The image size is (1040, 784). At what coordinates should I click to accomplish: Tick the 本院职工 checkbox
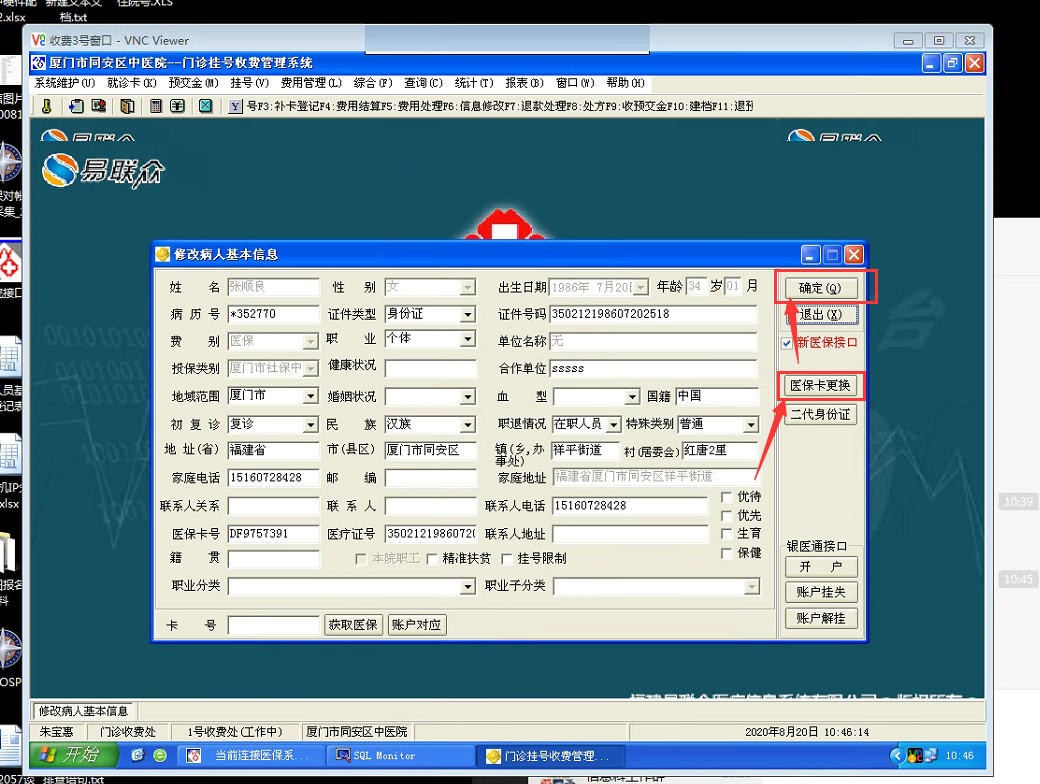coord(361,559)
